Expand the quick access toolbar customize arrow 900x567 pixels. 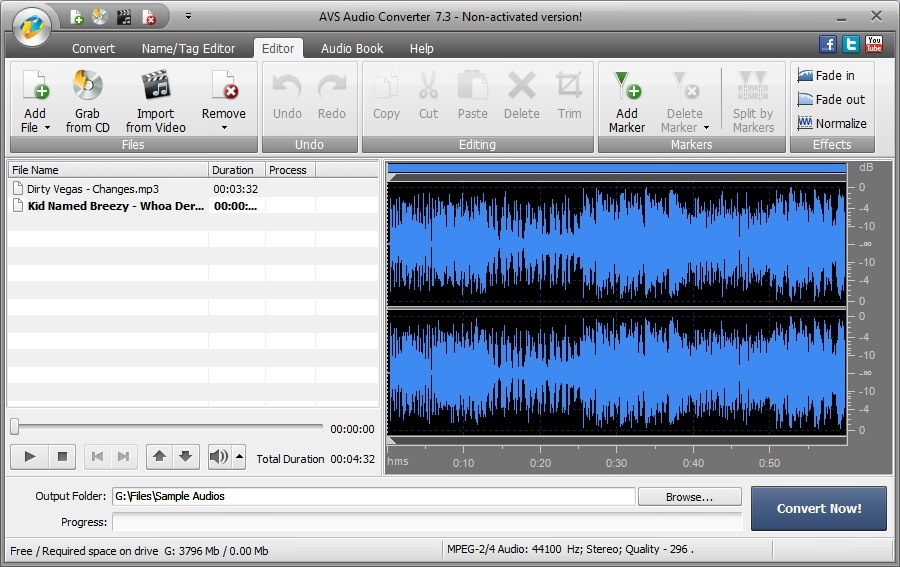(188, 16)
